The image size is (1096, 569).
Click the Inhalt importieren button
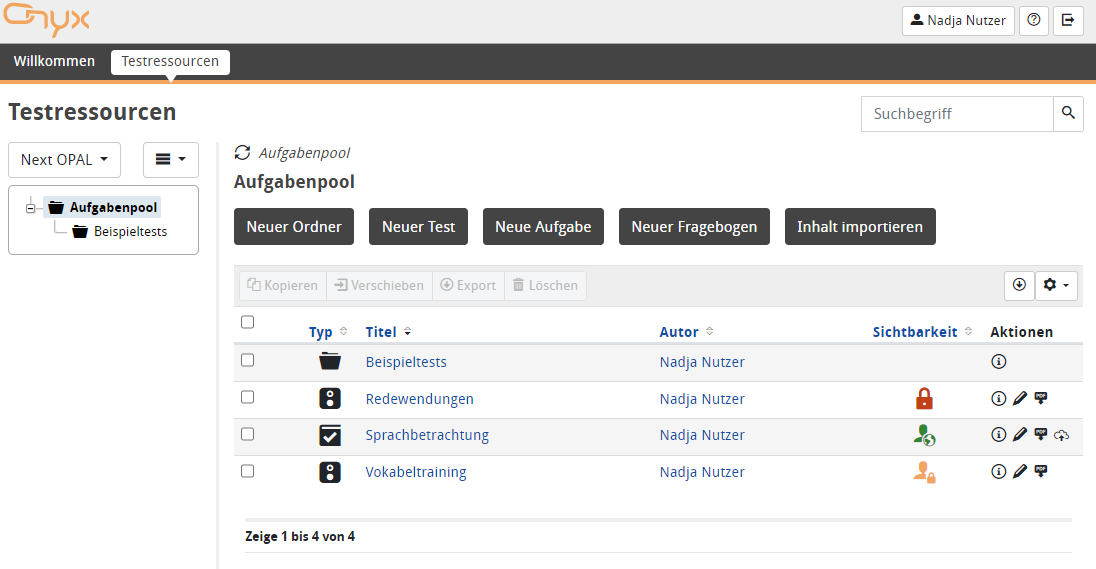[x=860, y=226]
